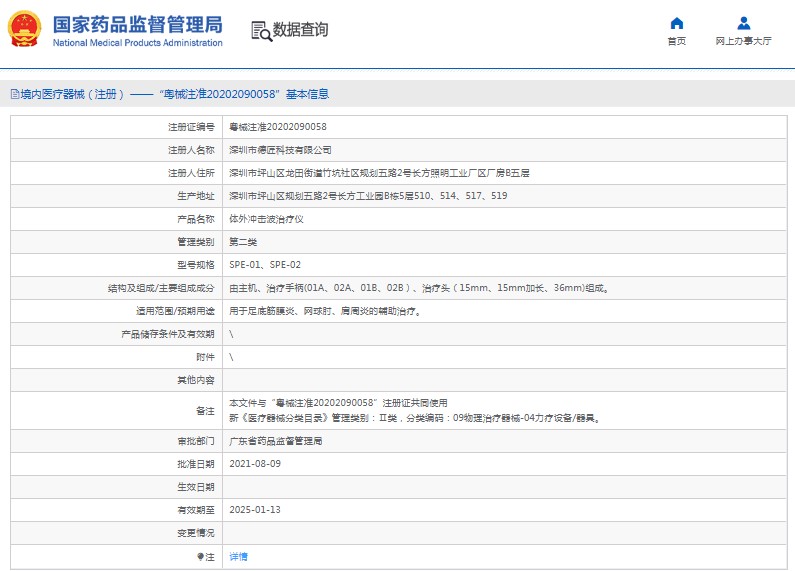Select the 备注 classification line 09物理治疗器械
795x571 pixels.
pyautogui.click(x=415, y=418)
